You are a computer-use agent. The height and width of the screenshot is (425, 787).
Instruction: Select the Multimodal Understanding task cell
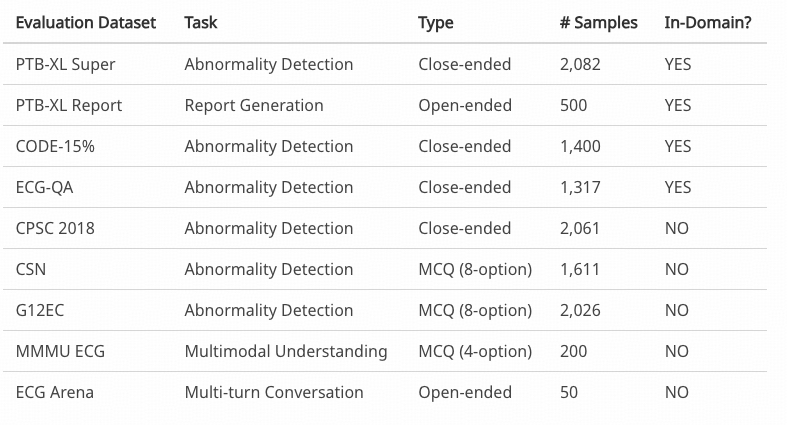[286, 351]
